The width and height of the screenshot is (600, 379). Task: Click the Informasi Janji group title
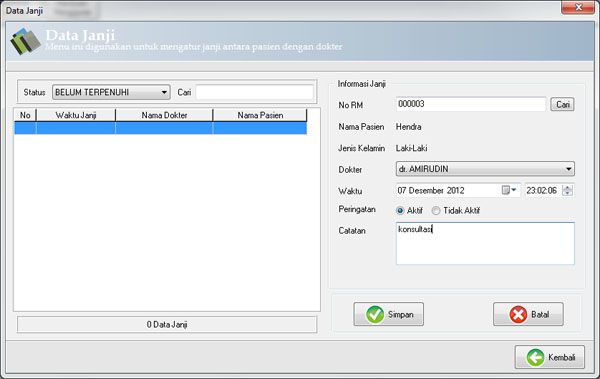[361, 84]
